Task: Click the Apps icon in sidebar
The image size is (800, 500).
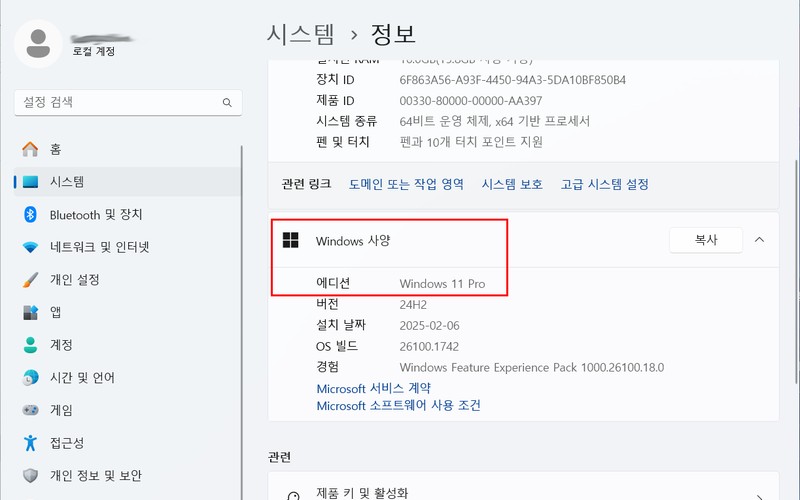Action: pos(30,312)
